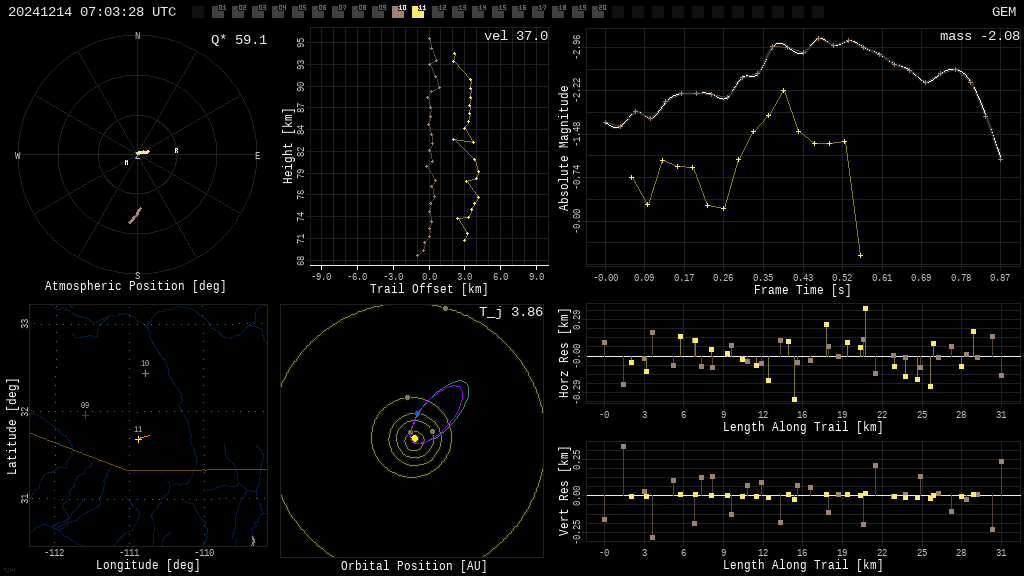
Task: Click the vel 37.0 value label
Action: [516, 36]
